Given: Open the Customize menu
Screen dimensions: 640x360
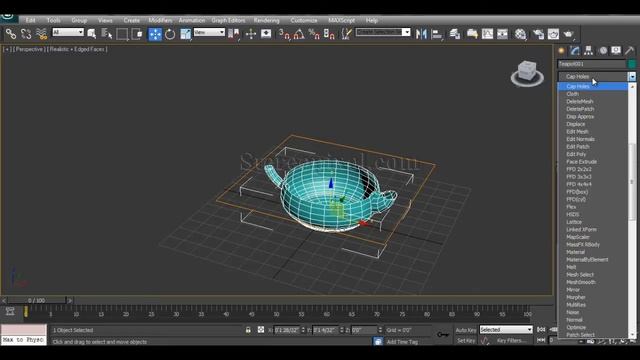Looking at the screenshot, I should click(x=304, y=20).
